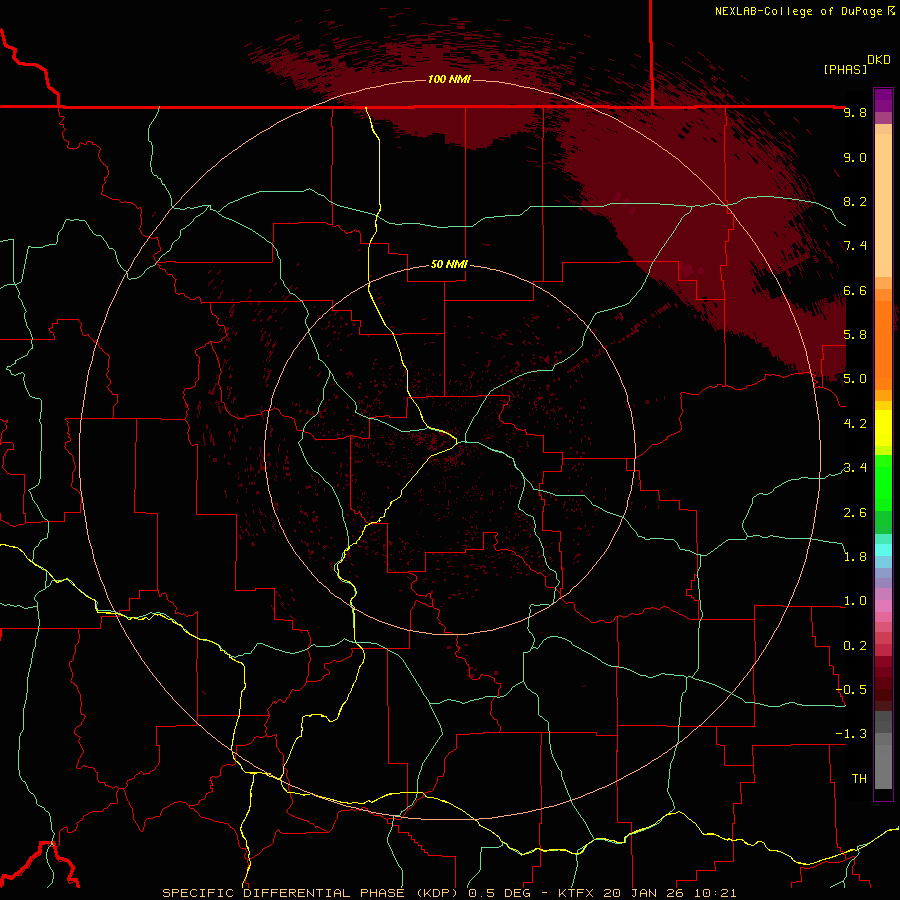Select the pink segment of the color scale
900x900 pixels.
coord(883,606)
